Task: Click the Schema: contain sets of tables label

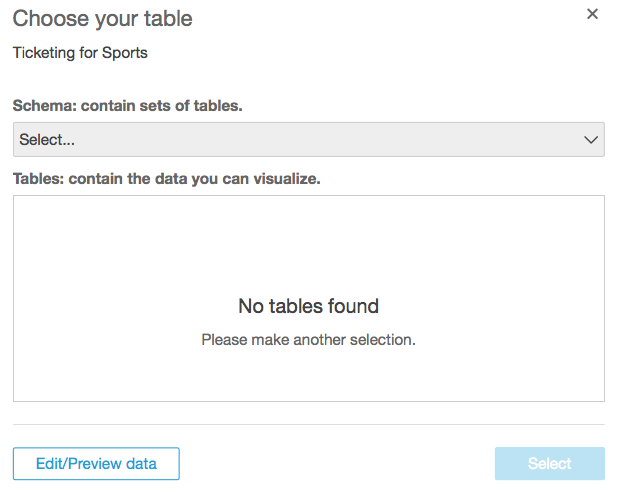Action: tap(128, 105)
